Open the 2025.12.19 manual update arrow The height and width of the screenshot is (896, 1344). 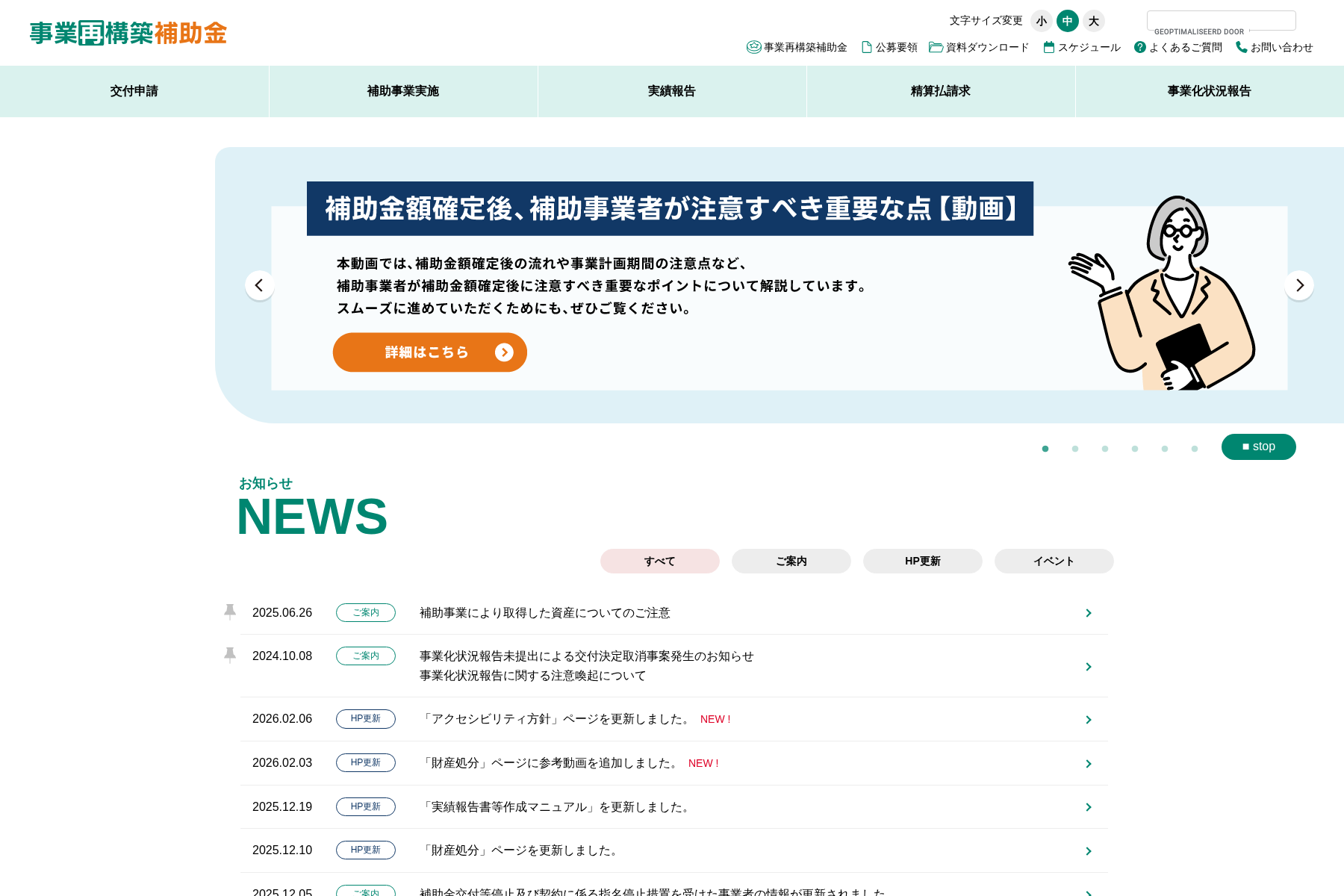(1088, 807)
